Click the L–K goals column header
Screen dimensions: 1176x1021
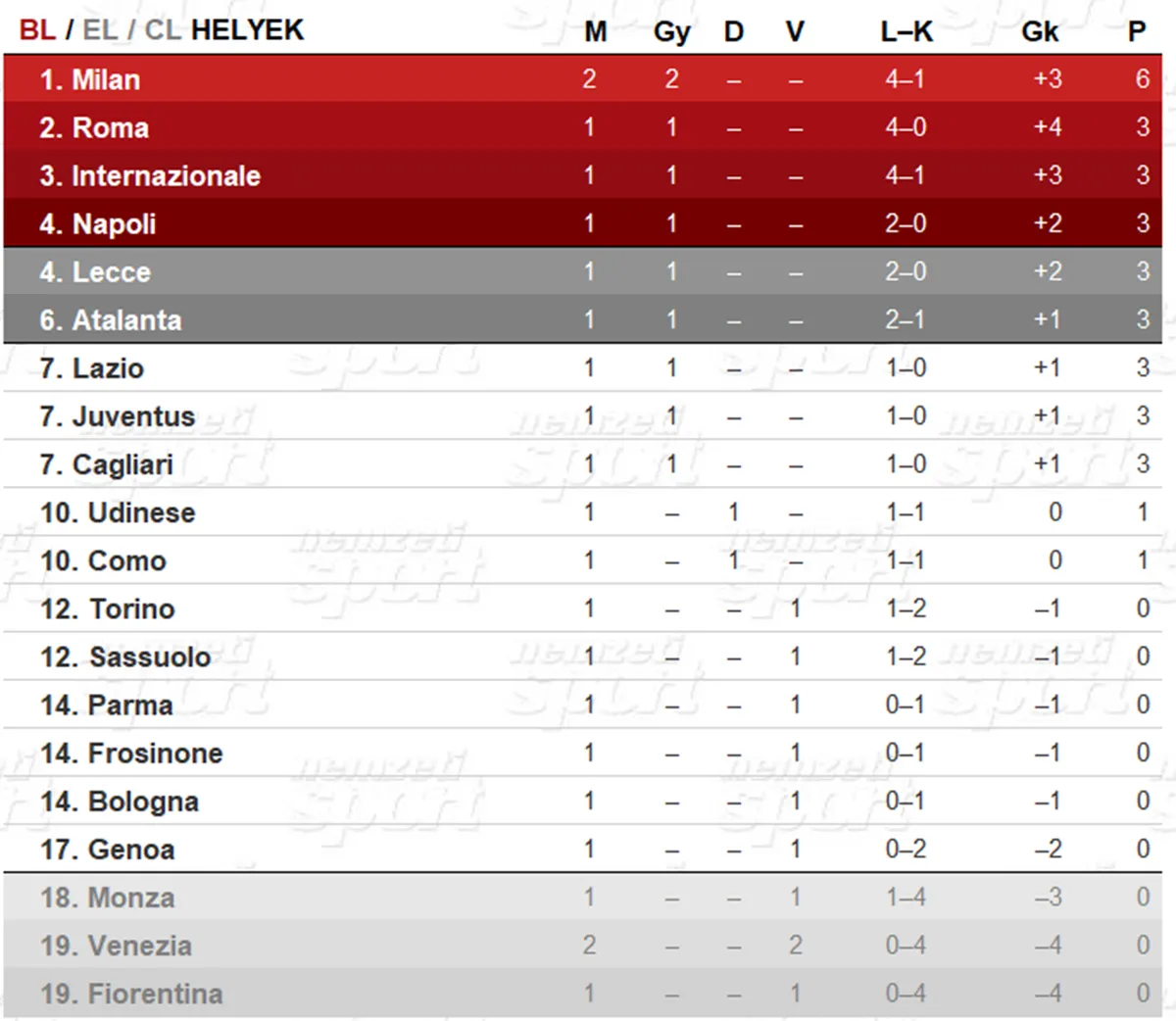tap(906, 32)
